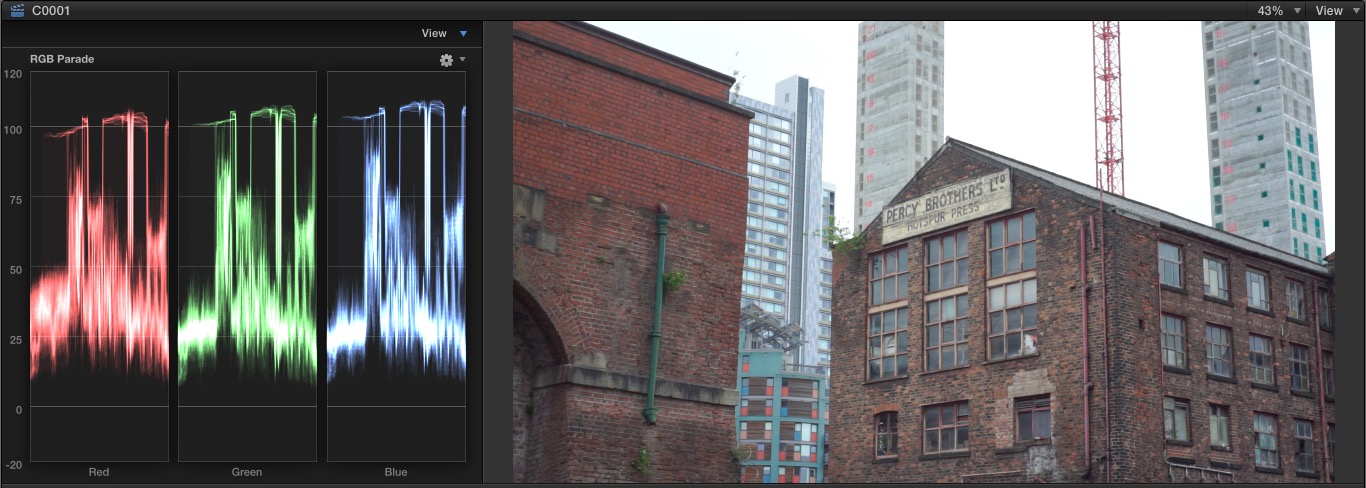Click the Blue channel waveform

(396, 266)
